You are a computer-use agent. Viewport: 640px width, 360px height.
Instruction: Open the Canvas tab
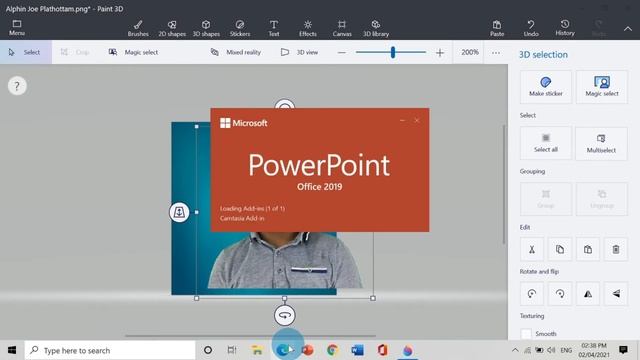coord(342,29)
